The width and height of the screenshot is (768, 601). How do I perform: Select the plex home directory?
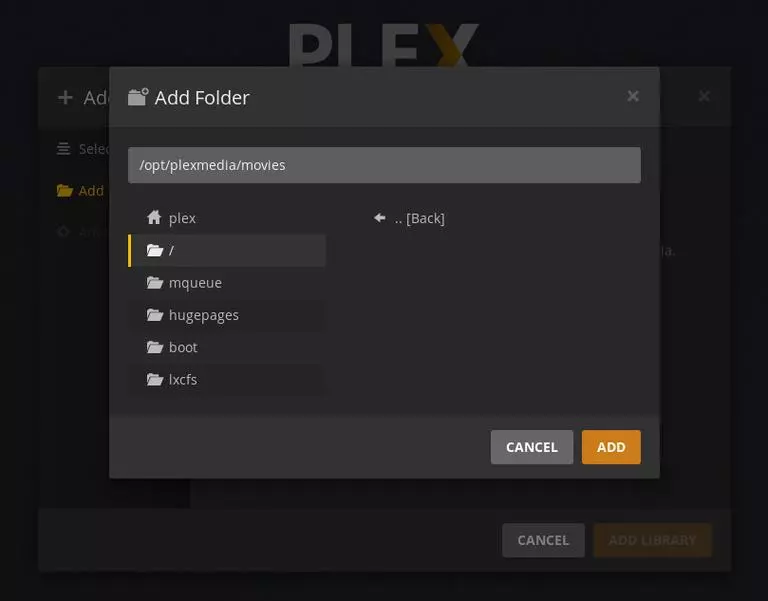tap(227, 217)
